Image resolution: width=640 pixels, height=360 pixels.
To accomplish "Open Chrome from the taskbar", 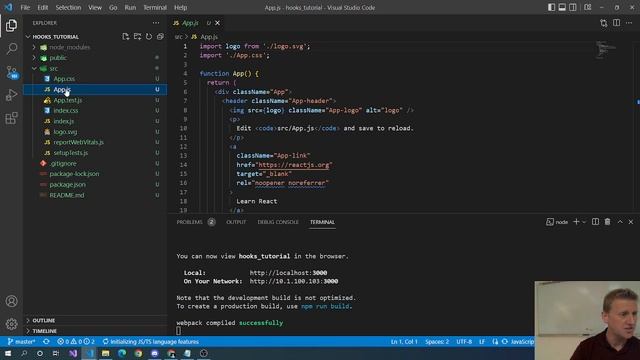I will pyautogui.click(x=138, y=353).
